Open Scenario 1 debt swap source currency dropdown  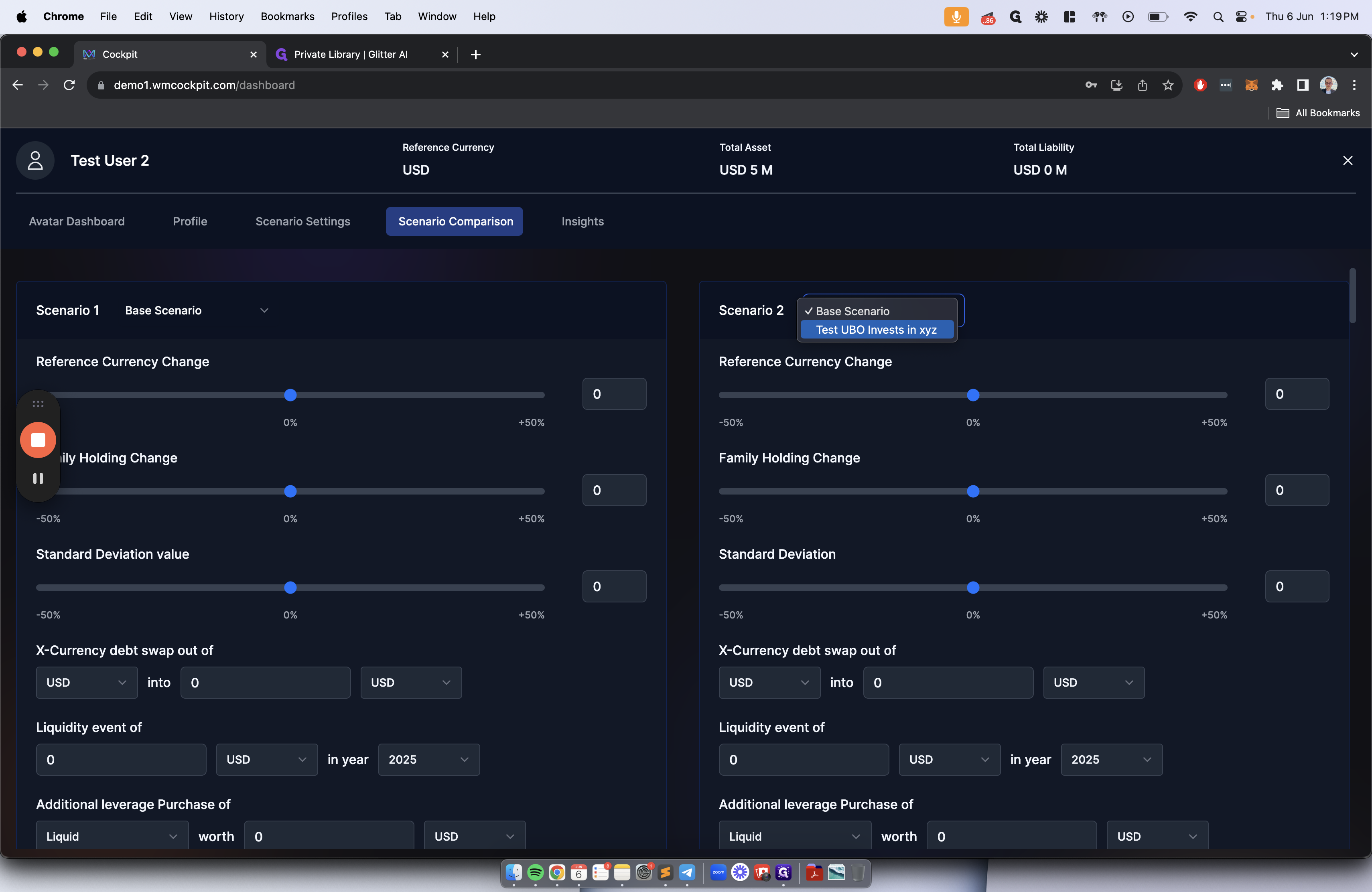[87, 682]
